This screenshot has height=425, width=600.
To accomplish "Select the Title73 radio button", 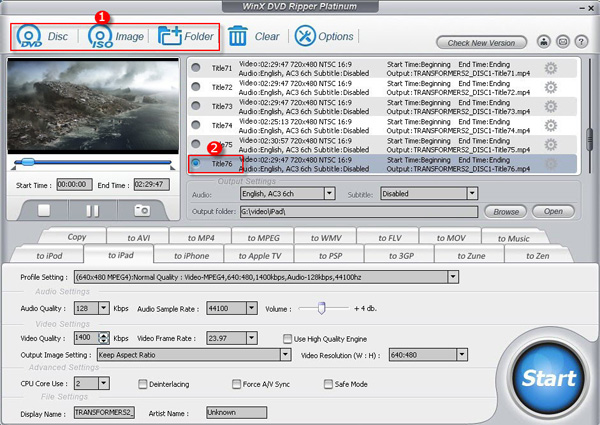I will point(196,106).
